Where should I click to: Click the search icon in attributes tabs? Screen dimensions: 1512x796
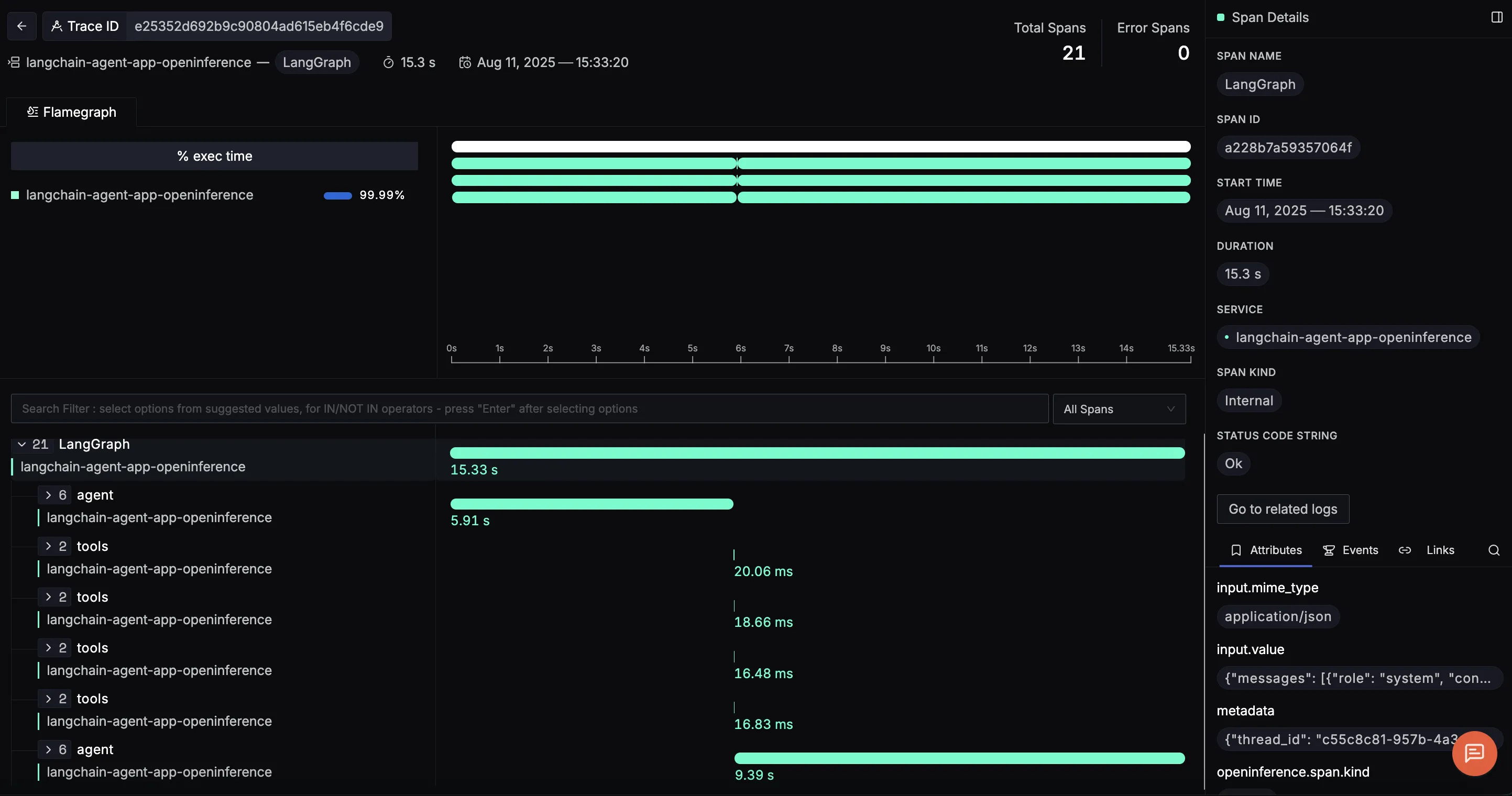pos(1494,550)
